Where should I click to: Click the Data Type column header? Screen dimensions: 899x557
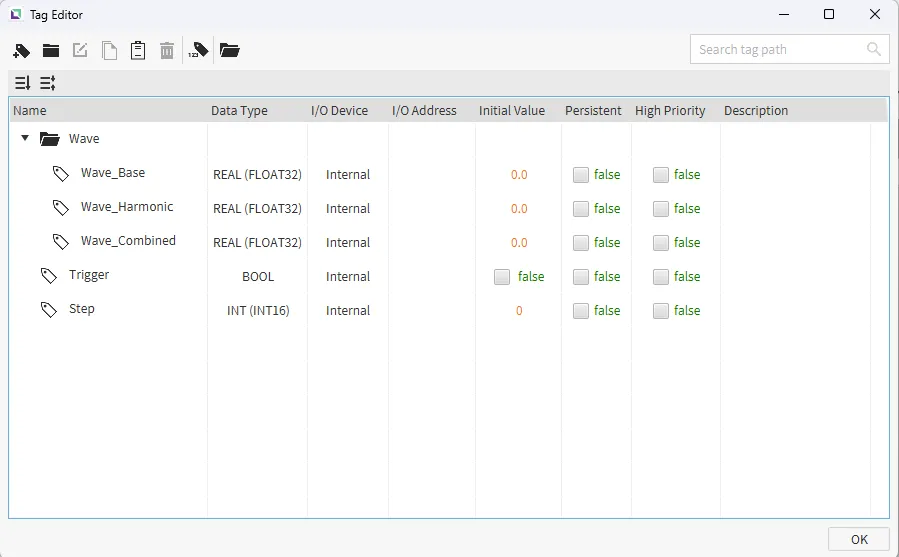(239, 111)
